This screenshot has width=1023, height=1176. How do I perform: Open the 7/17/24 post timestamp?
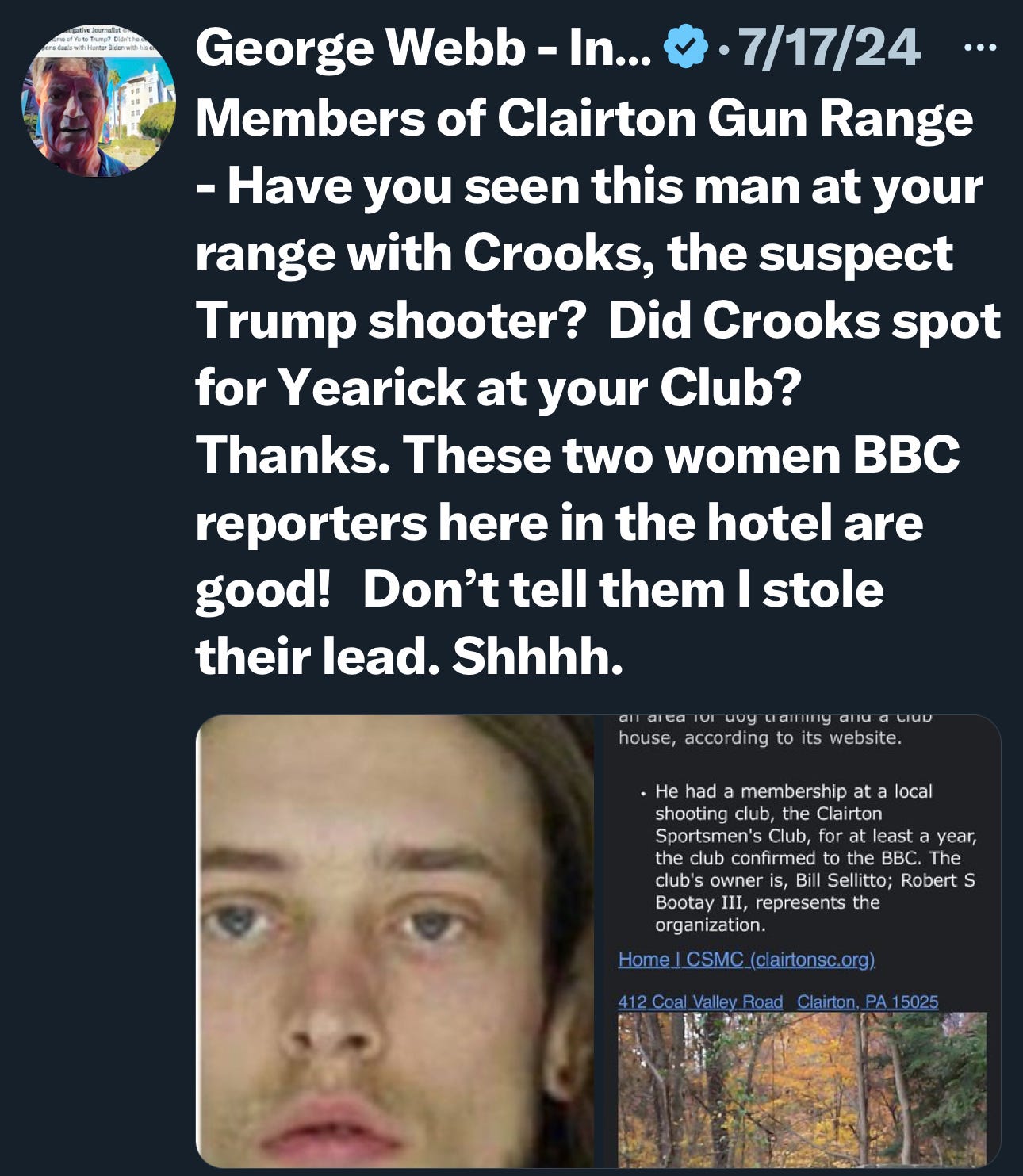pyautogui.click(x=829, y=48)
